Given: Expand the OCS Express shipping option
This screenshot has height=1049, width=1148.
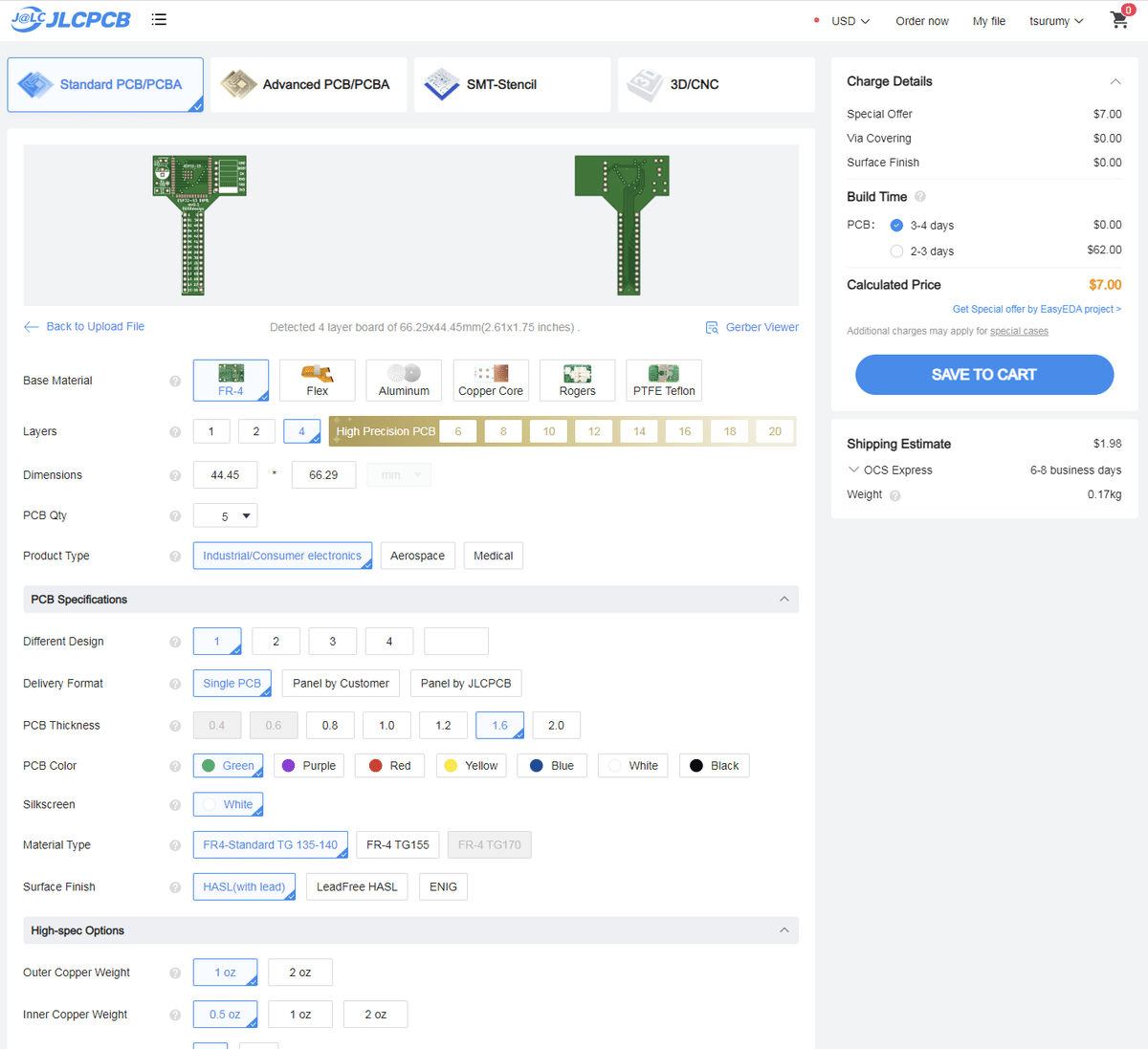Looking at the screenshot, I should pyautogui.click(x=853, y=470).
